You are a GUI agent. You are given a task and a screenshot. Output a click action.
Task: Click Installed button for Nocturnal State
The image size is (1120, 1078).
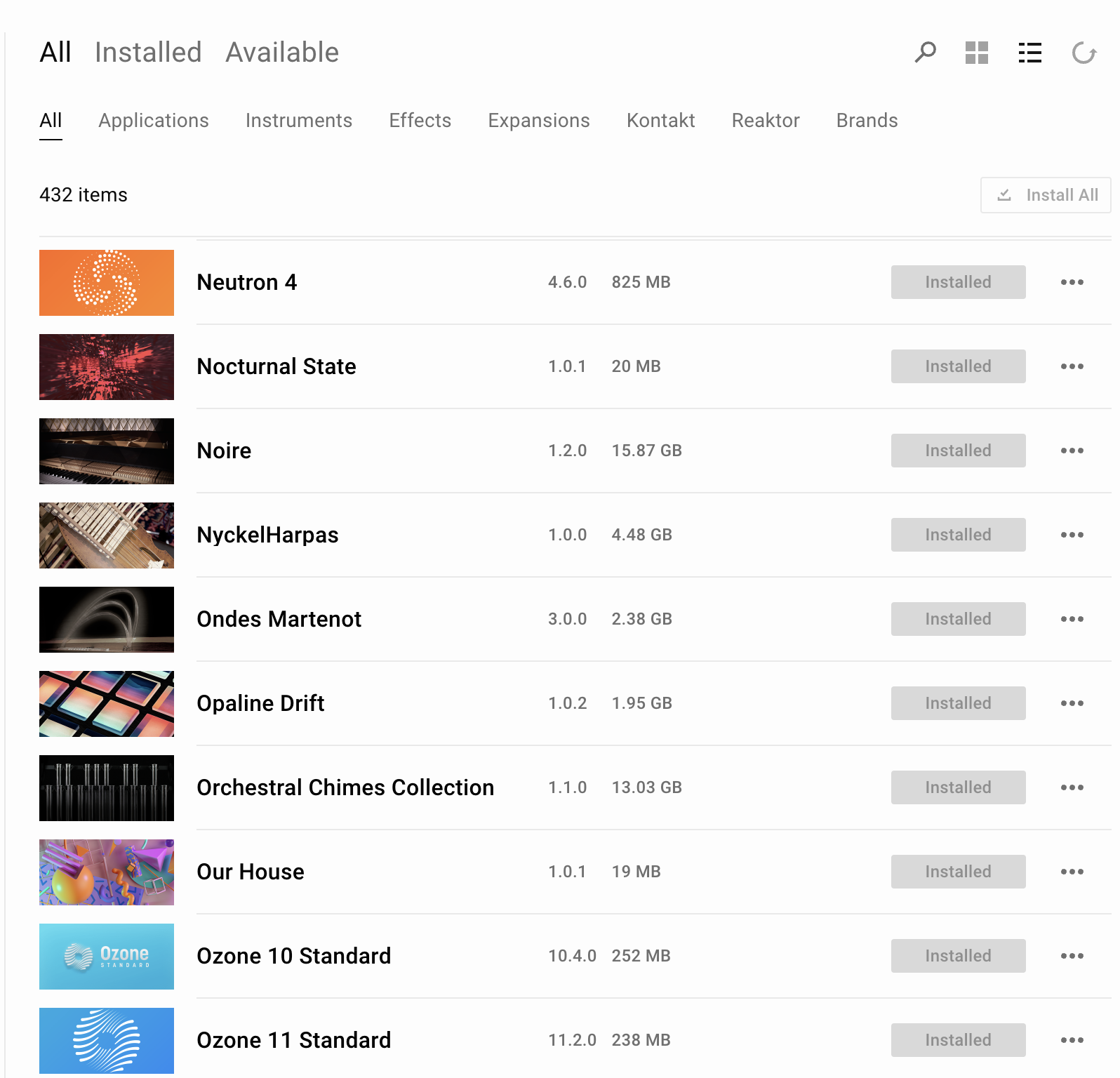(959, 366)
